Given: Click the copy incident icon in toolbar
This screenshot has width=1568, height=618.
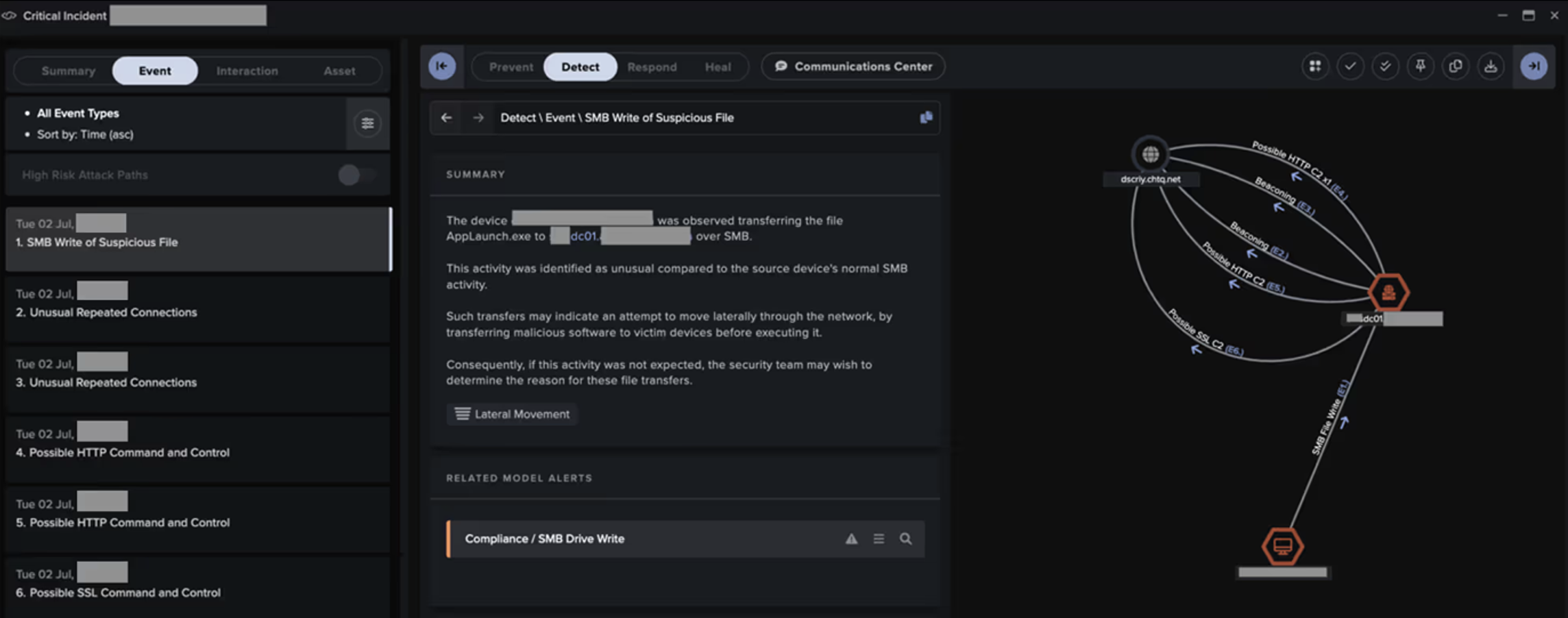Looking at the screenshot, I should click(x=1455, y=66).
